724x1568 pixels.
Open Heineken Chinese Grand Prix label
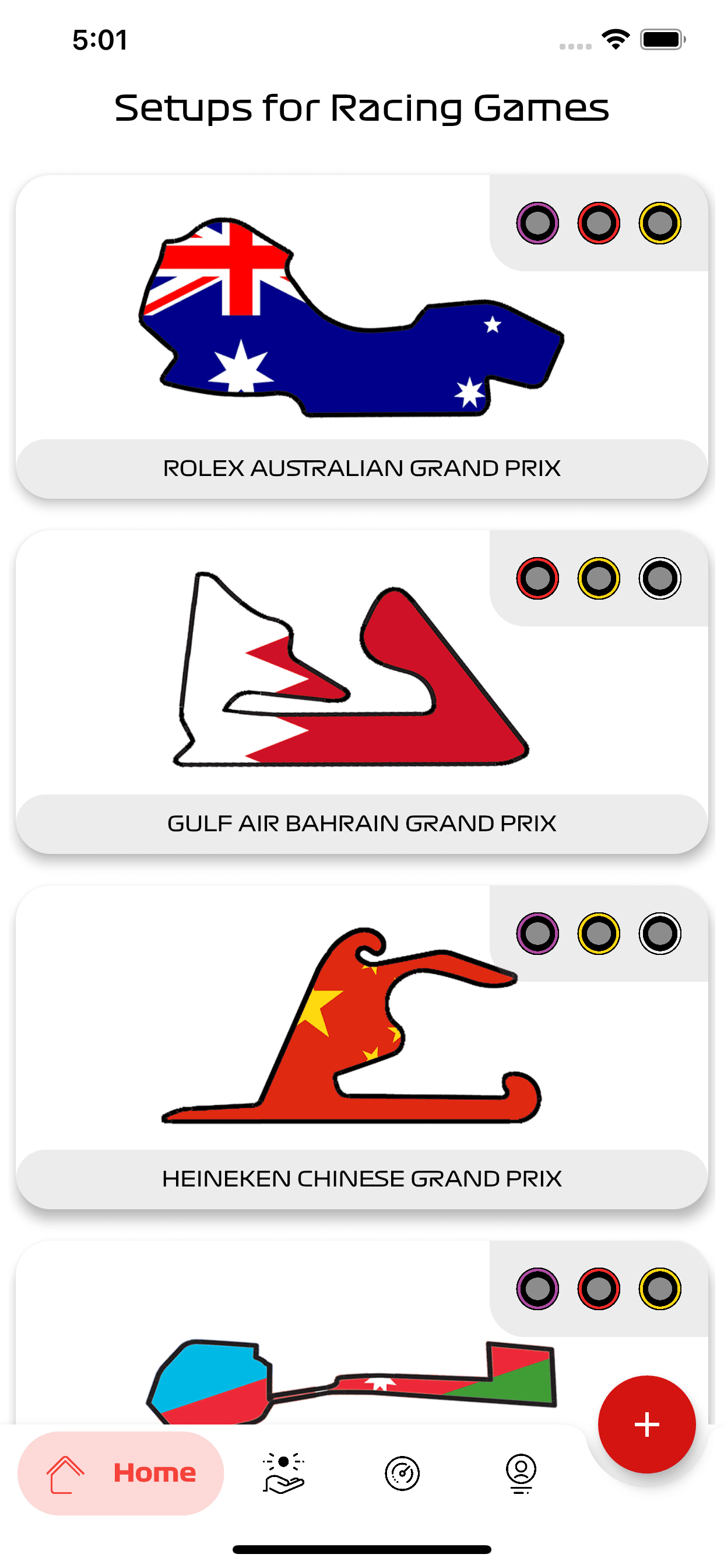pyautogui.click(x=362, y=1179)
